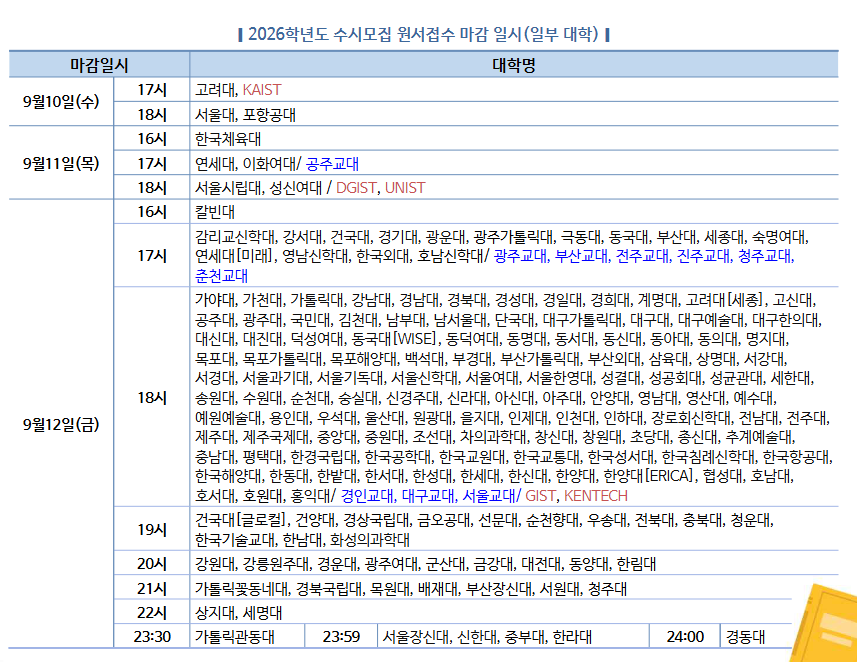The image size is (857, 662).
Task: Click the '24:00' time cell
Action: point(685,636)
